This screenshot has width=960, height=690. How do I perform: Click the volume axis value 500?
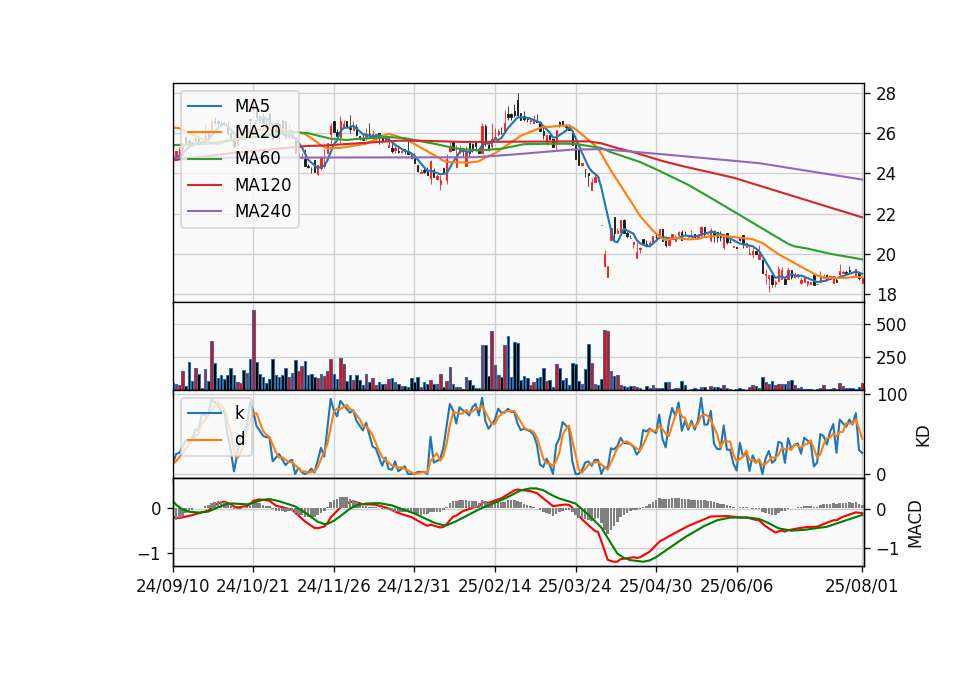point(891,325)
